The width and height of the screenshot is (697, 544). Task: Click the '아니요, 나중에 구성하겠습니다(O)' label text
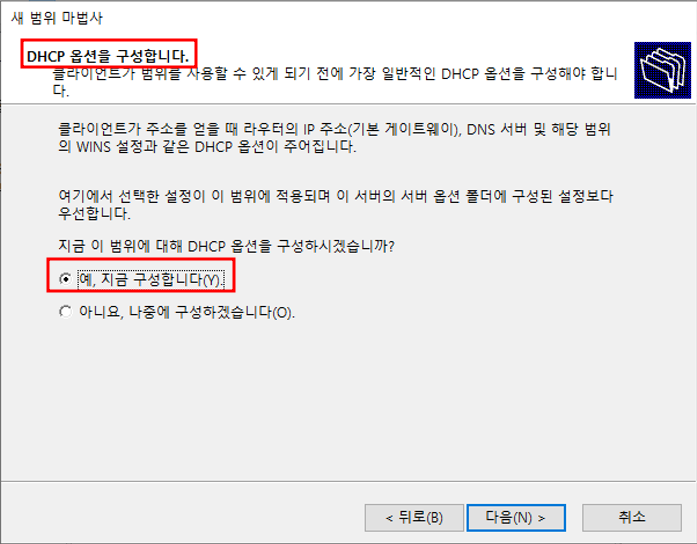tap(187, 312)
